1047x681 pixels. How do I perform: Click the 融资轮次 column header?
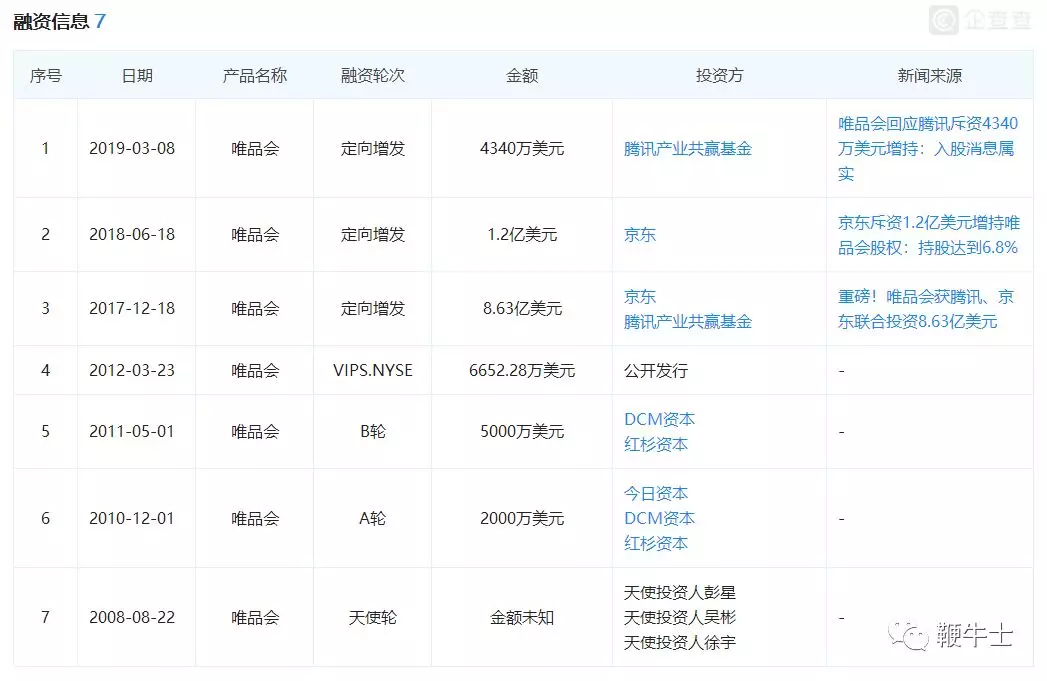point(373,75)
